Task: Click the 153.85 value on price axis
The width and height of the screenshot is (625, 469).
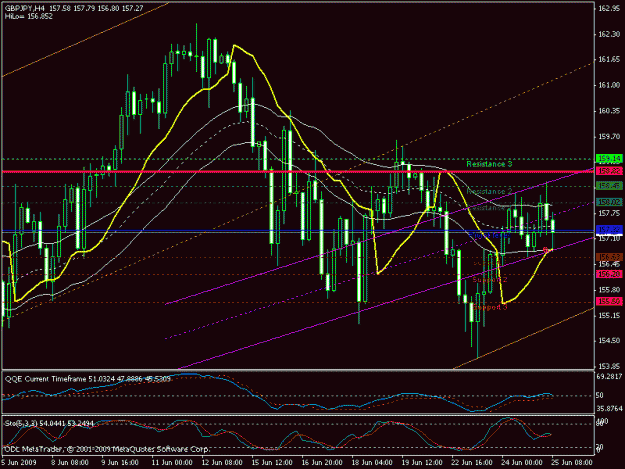Action: point(609,366)
